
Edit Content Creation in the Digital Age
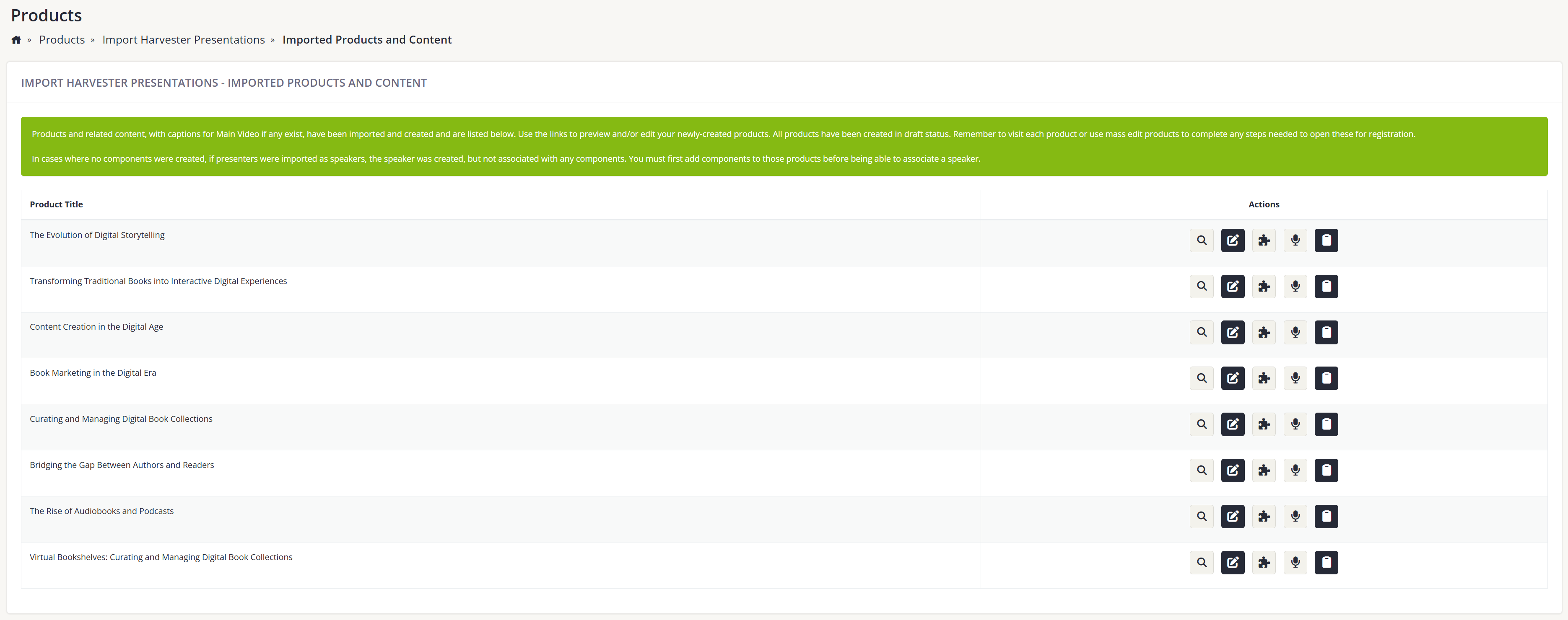(x=1232, y=332)
